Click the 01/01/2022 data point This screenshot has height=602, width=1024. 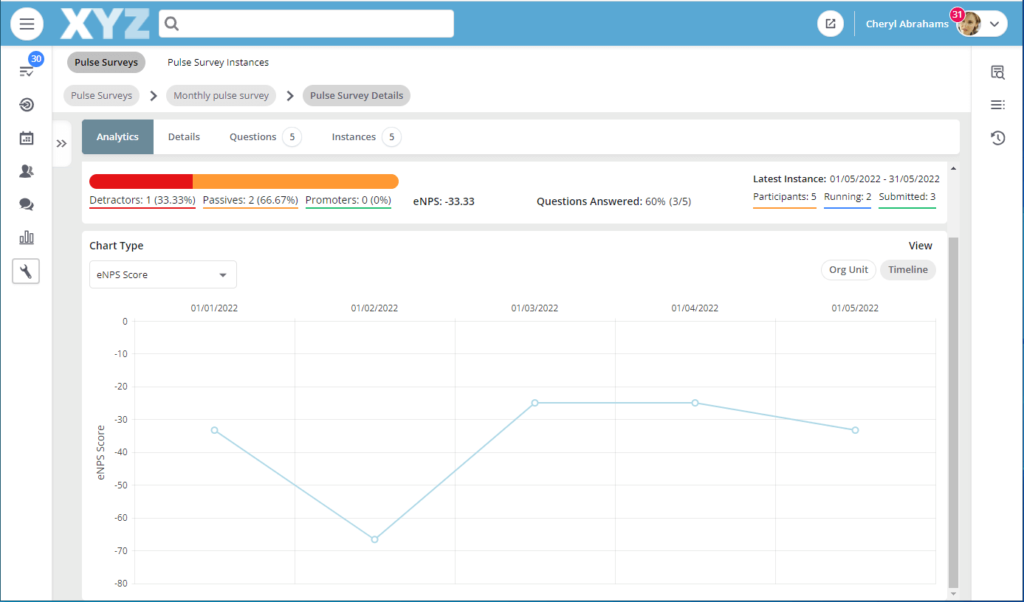coord(214,430)
